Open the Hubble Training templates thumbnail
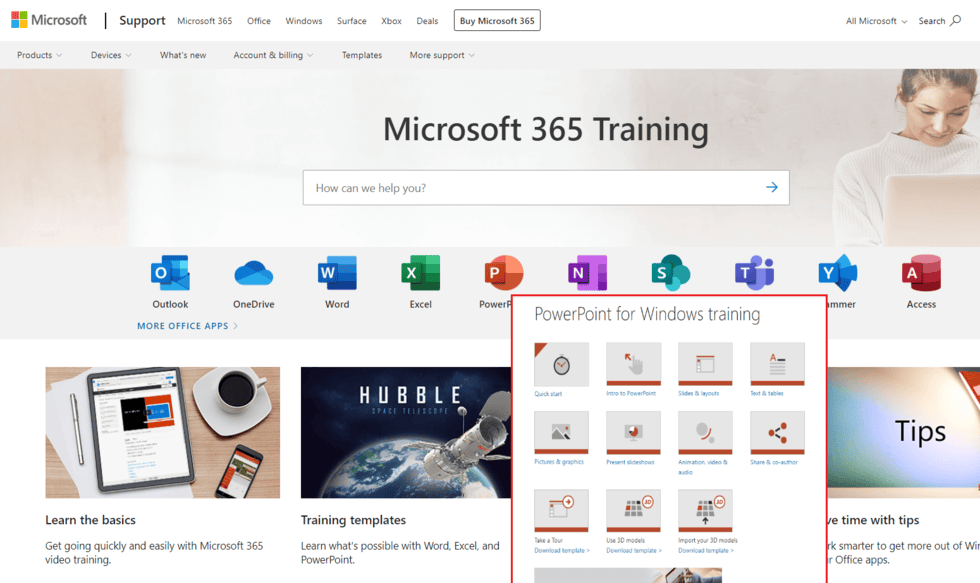Viewport: 980px width, 583px height. coord(406,432)
